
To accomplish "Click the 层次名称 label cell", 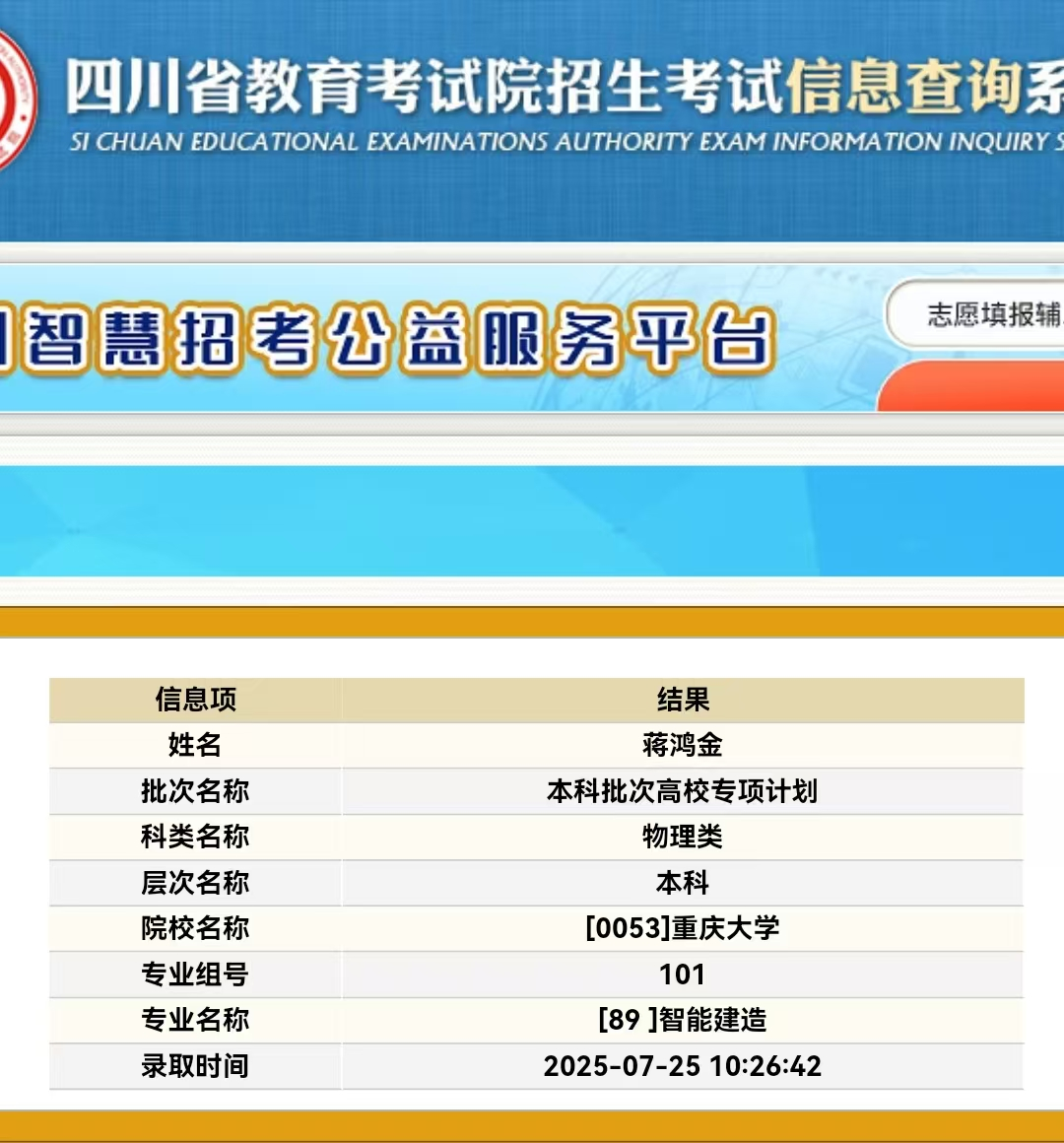I will 195,883.
